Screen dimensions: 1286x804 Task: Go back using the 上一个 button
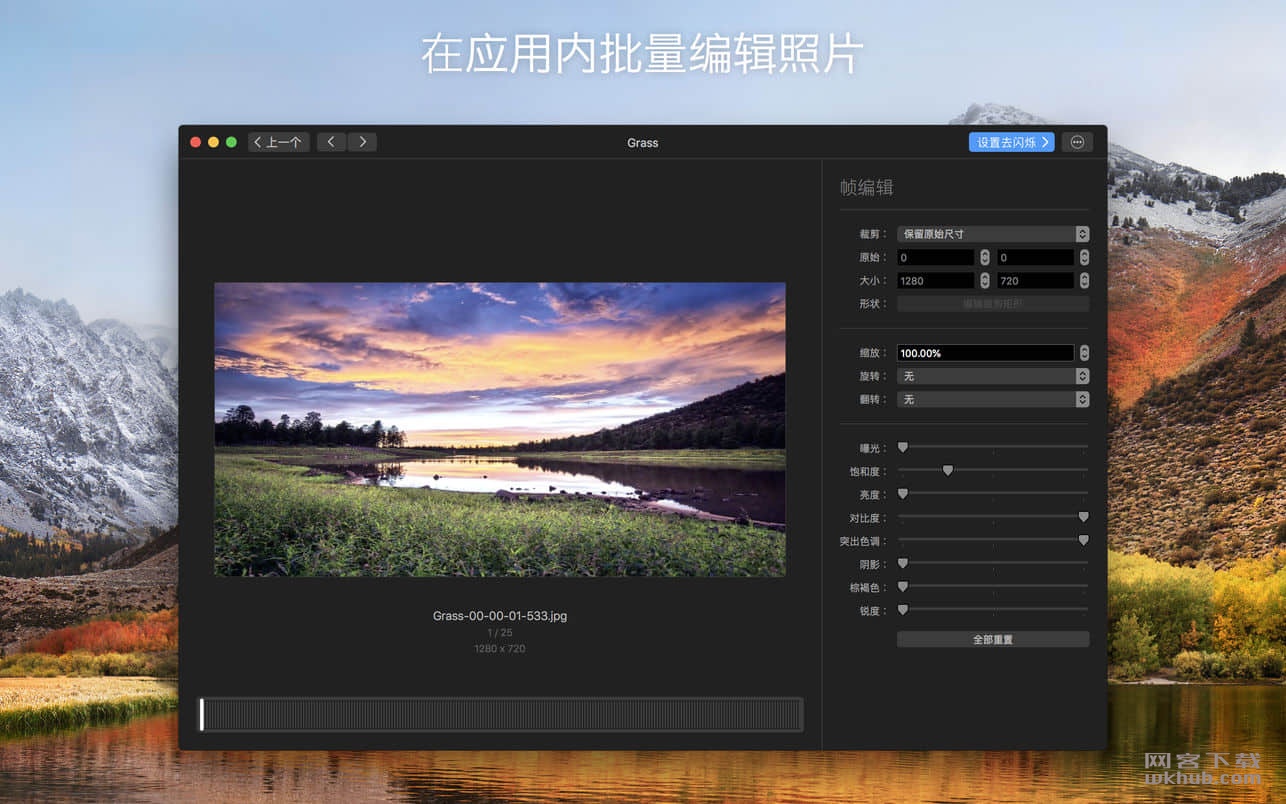click(x=278, y=142)
